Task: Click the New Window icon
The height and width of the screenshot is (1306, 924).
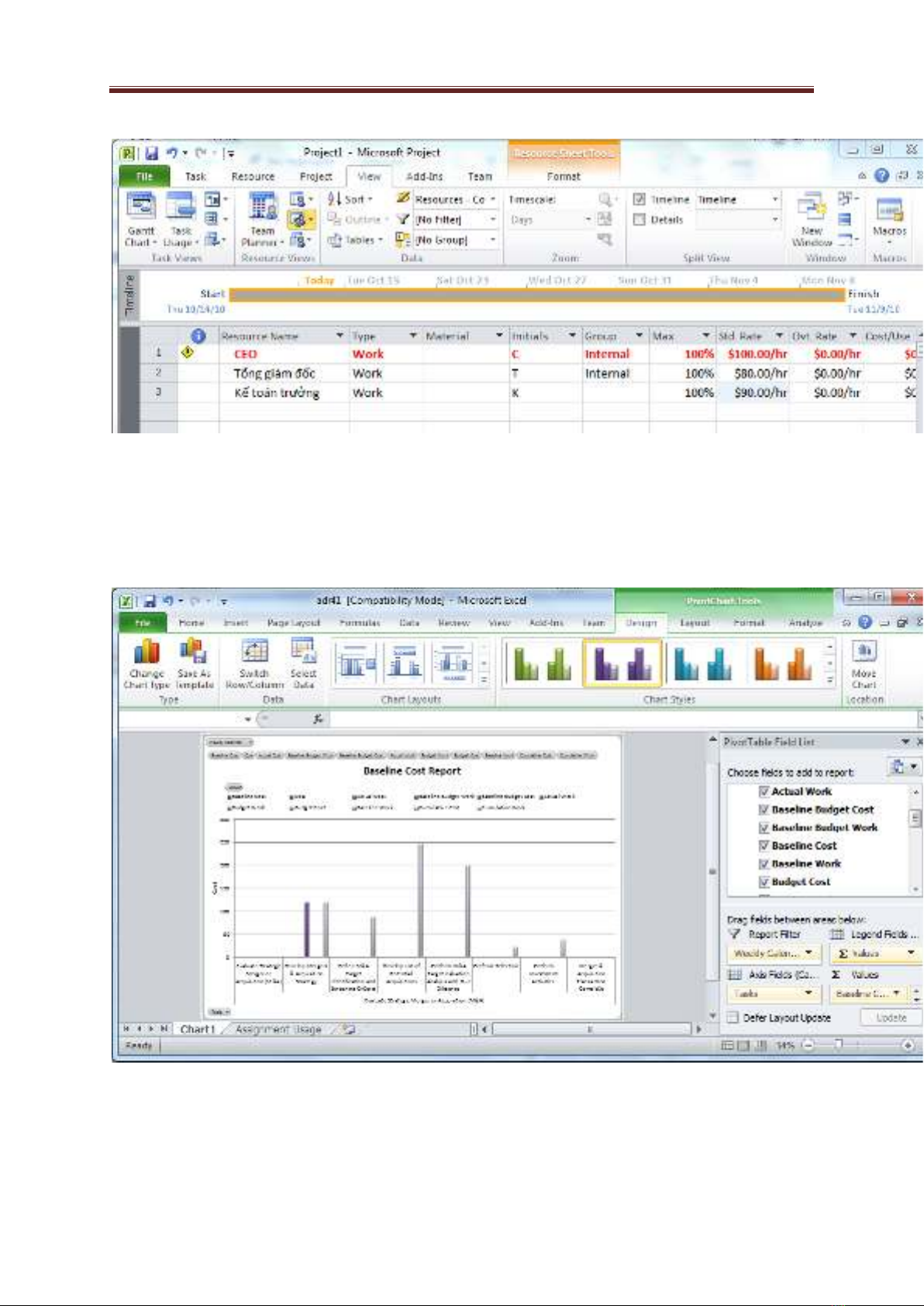Action: 811,208
